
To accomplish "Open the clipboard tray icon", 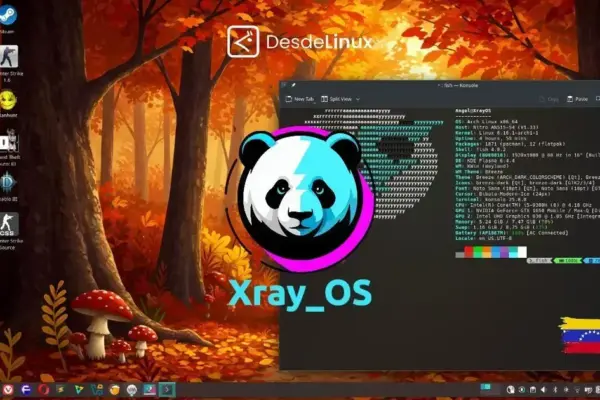I will tap(533, 390).
